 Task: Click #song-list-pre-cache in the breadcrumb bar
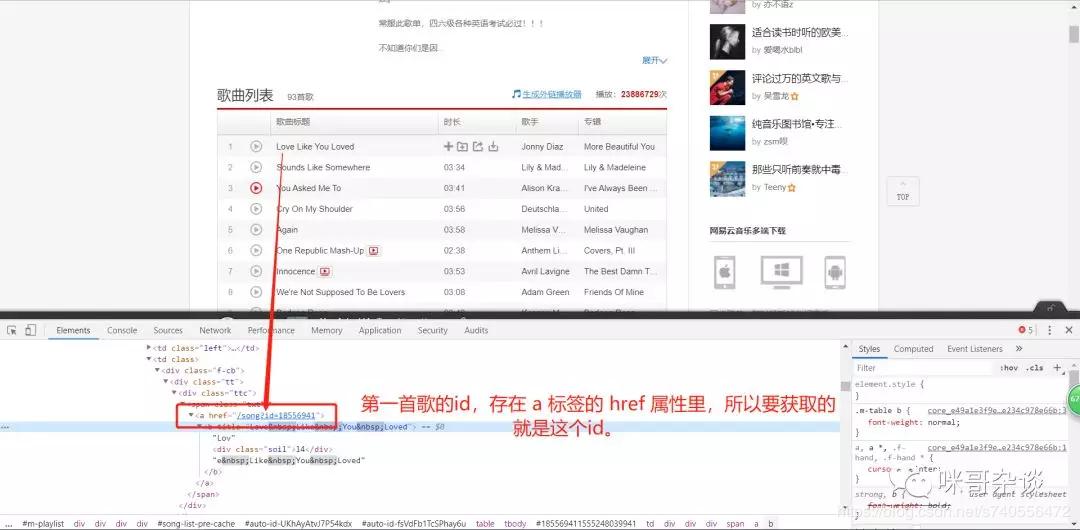coord(196,524)
